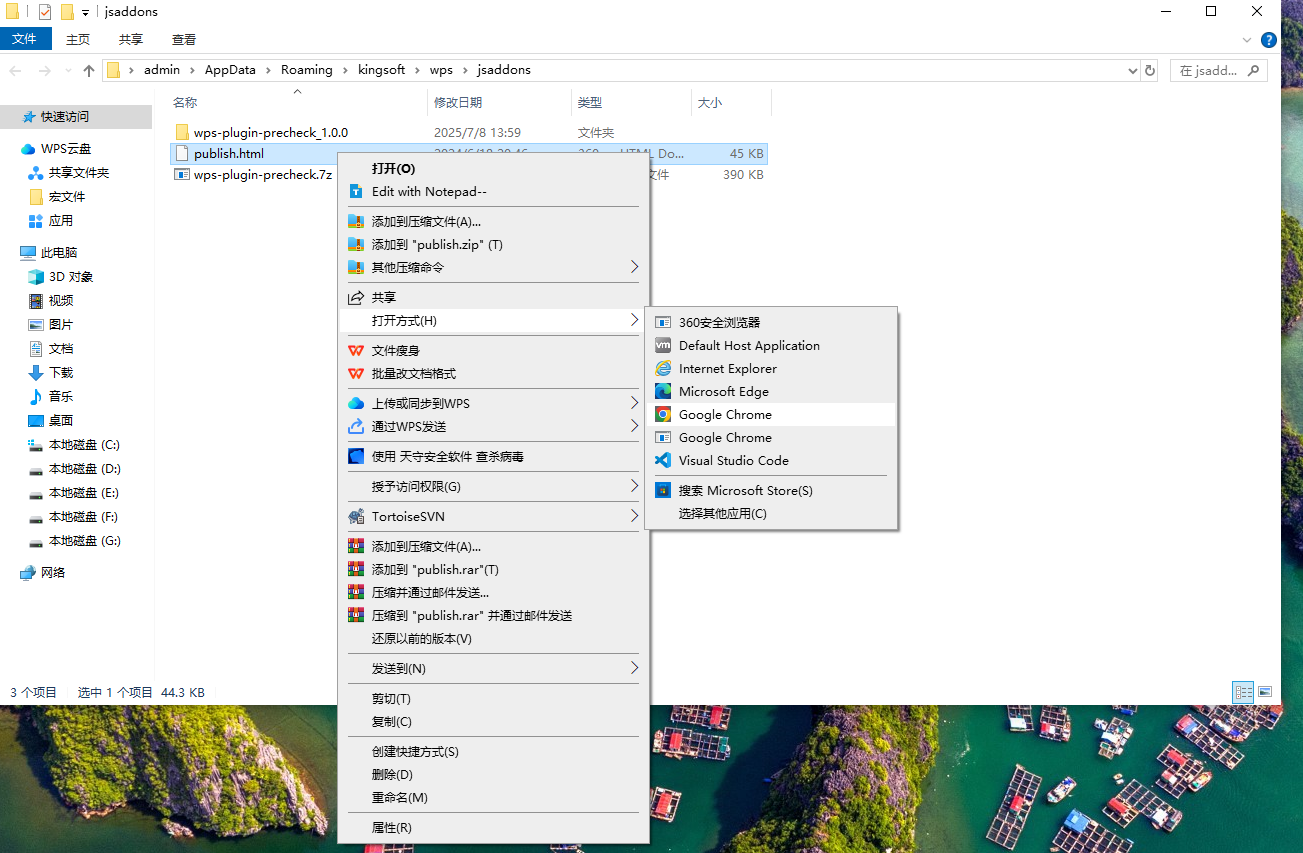This screenshot has height=853, width=1303.
Task: Open the 查看 ribbon tab
Action: (x=184, y=39)
